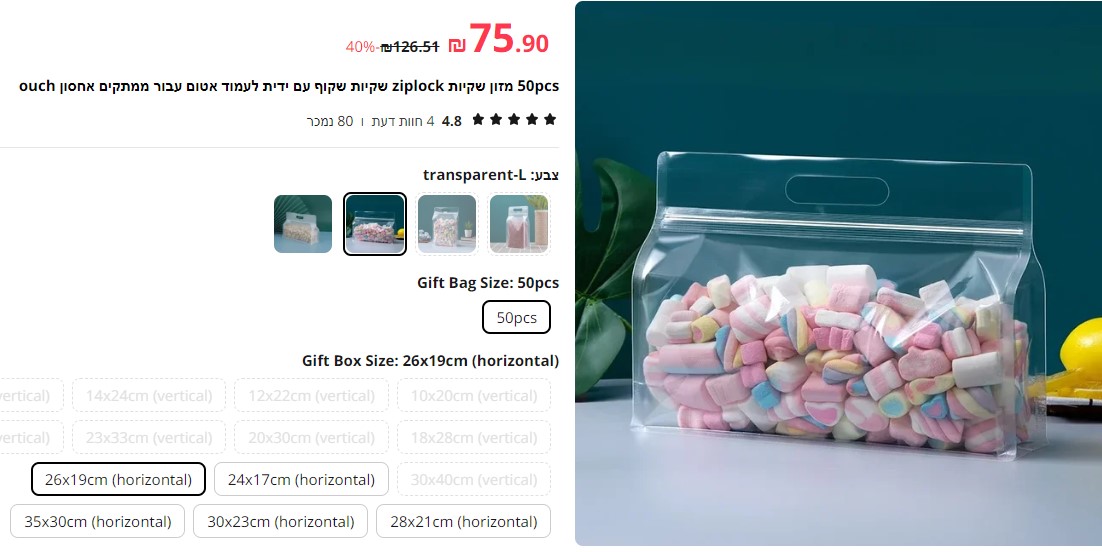This screenshot has width=1102, height=552.
Task: Click the disabled 14x24cm (vertical) option
Action: [x=149, y=395]
